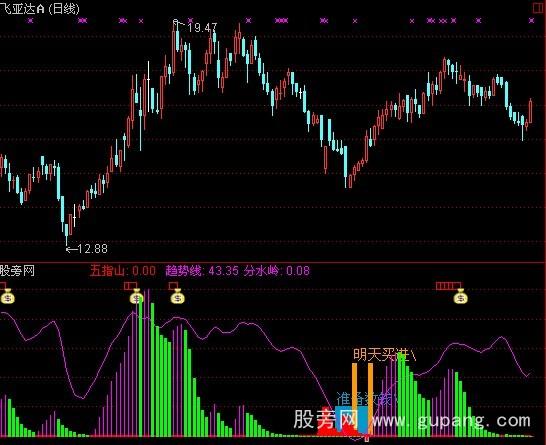Click the money bag icon beneath five red boxes
Screen dimensions: 546x445
point(460,297)
